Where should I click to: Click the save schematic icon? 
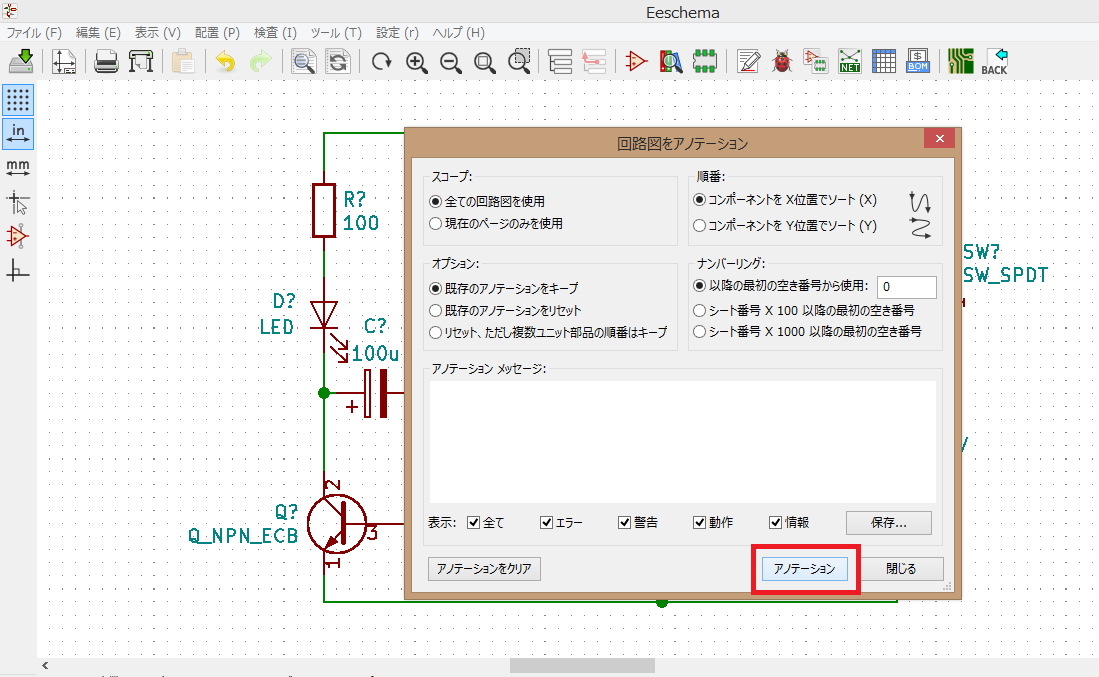coord(21,62)
